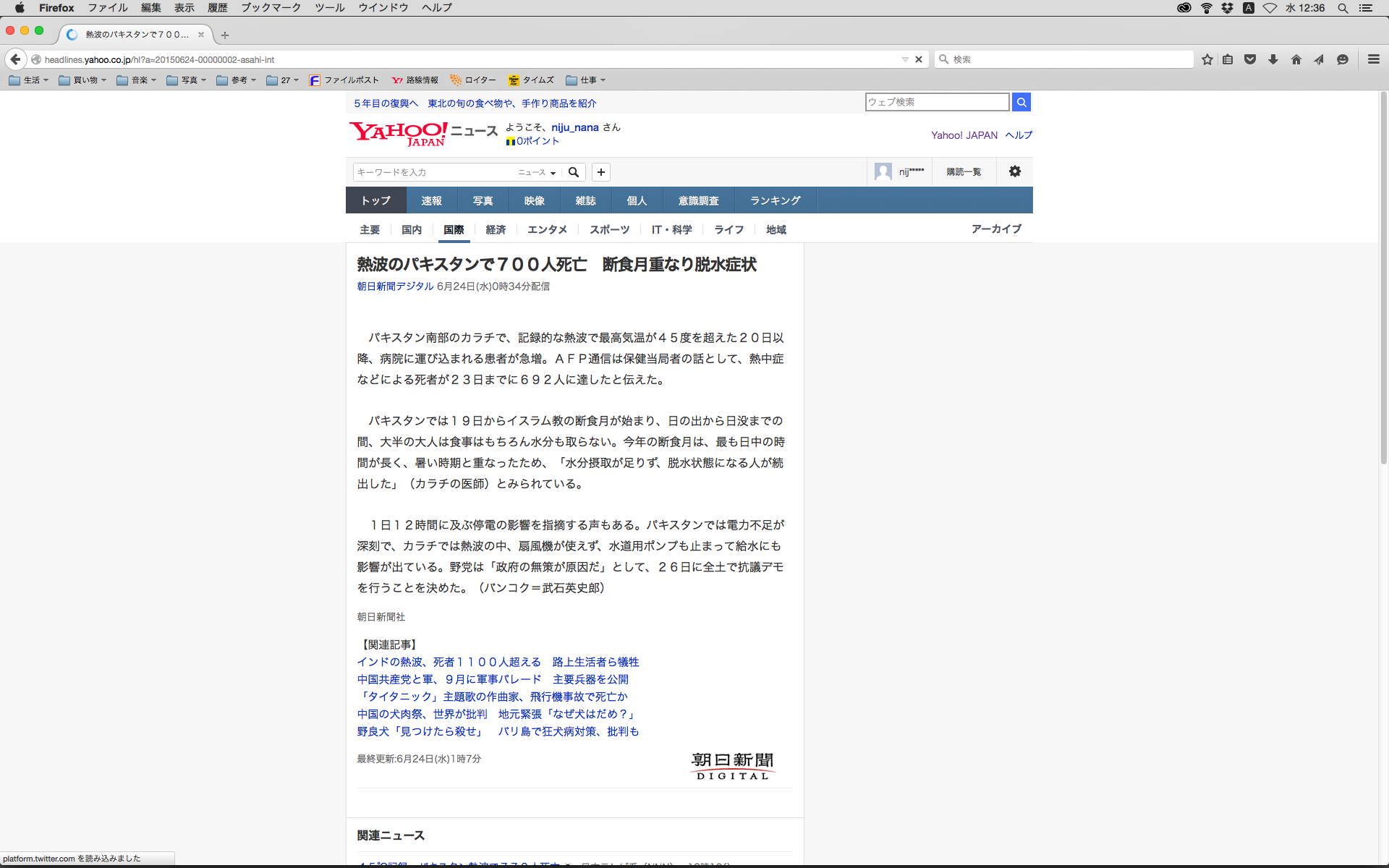Open the URL history dropdown arrow

coord(905,59)
